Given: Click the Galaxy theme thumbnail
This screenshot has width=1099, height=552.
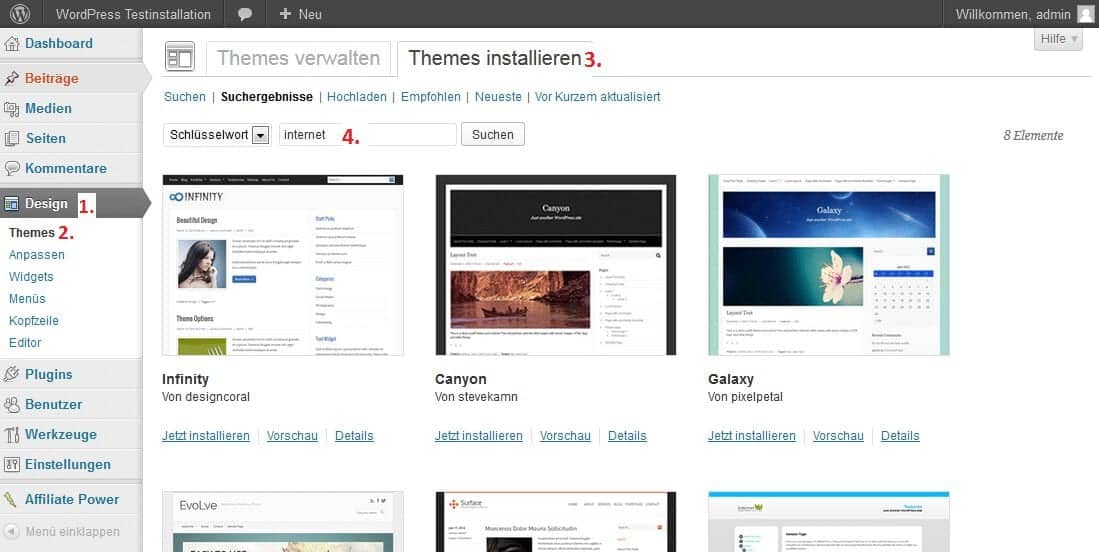Looking at the screenshot, I should click(828, 265).
